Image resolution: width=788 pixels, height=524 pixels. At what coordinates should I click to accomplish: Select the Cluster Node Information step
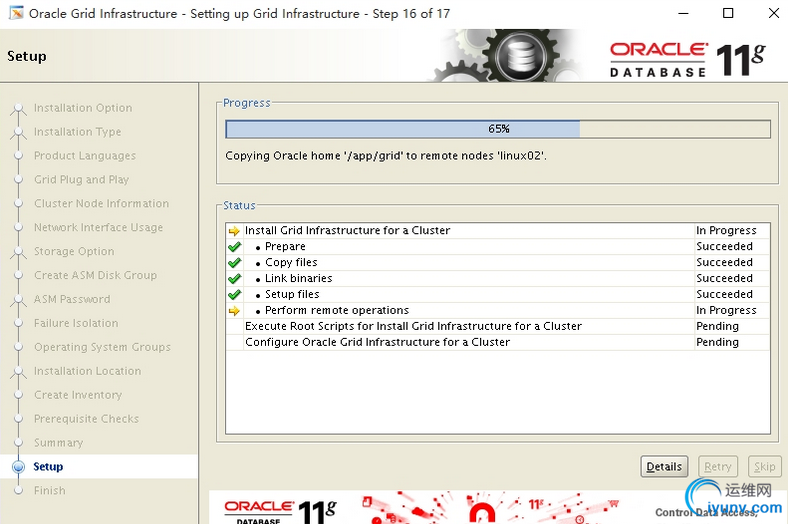pyautogui.click(x=102, y=203)
